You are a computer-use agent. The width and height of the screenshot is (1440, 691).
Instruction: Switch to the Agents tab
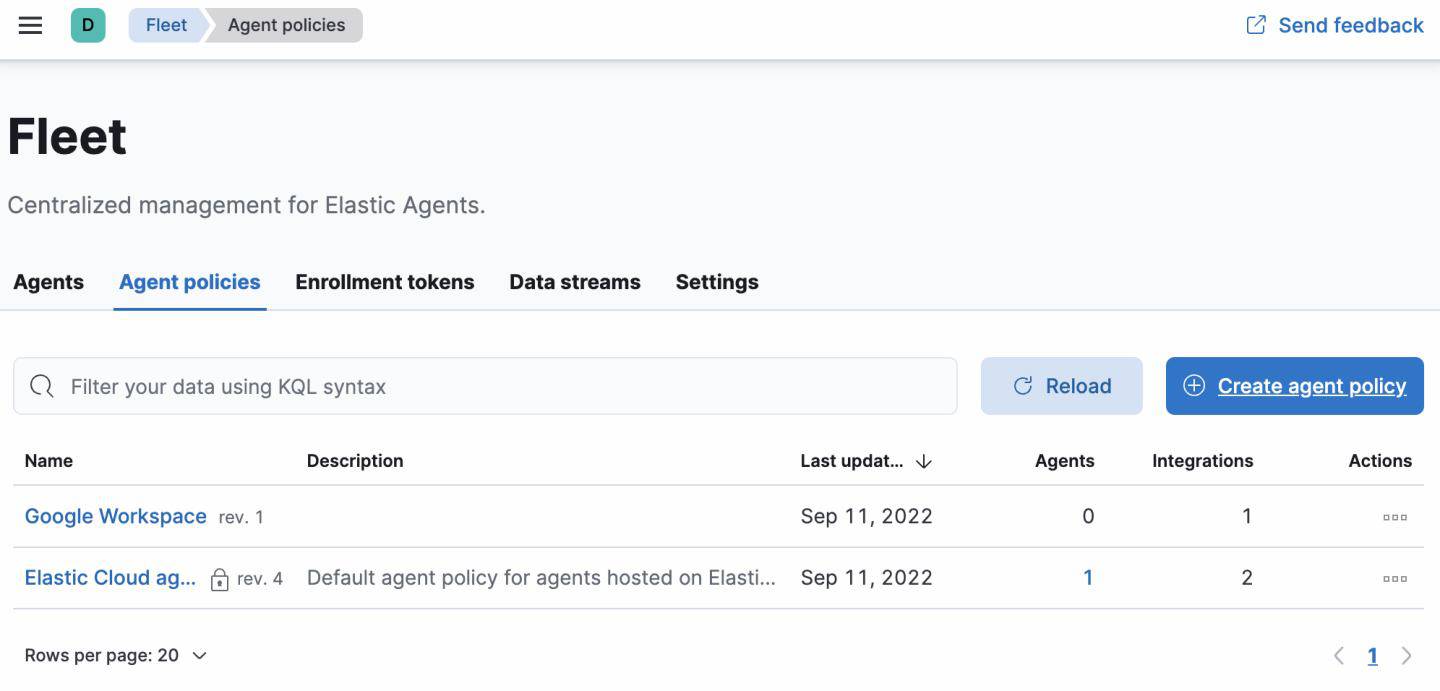click(48, 282)
